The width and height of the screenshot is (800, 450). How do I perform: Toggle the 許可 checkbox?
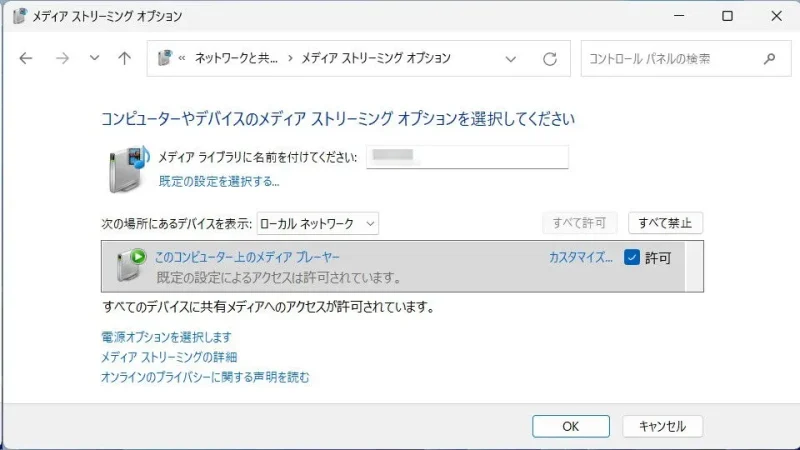(632, 258)
